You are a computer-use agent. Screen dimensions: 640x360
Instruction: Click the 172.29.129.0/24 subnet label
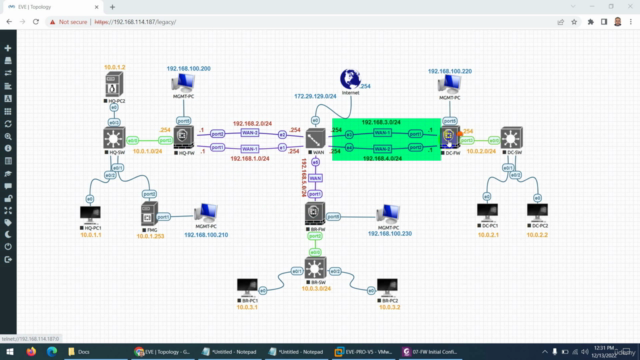tap(315, 96)
